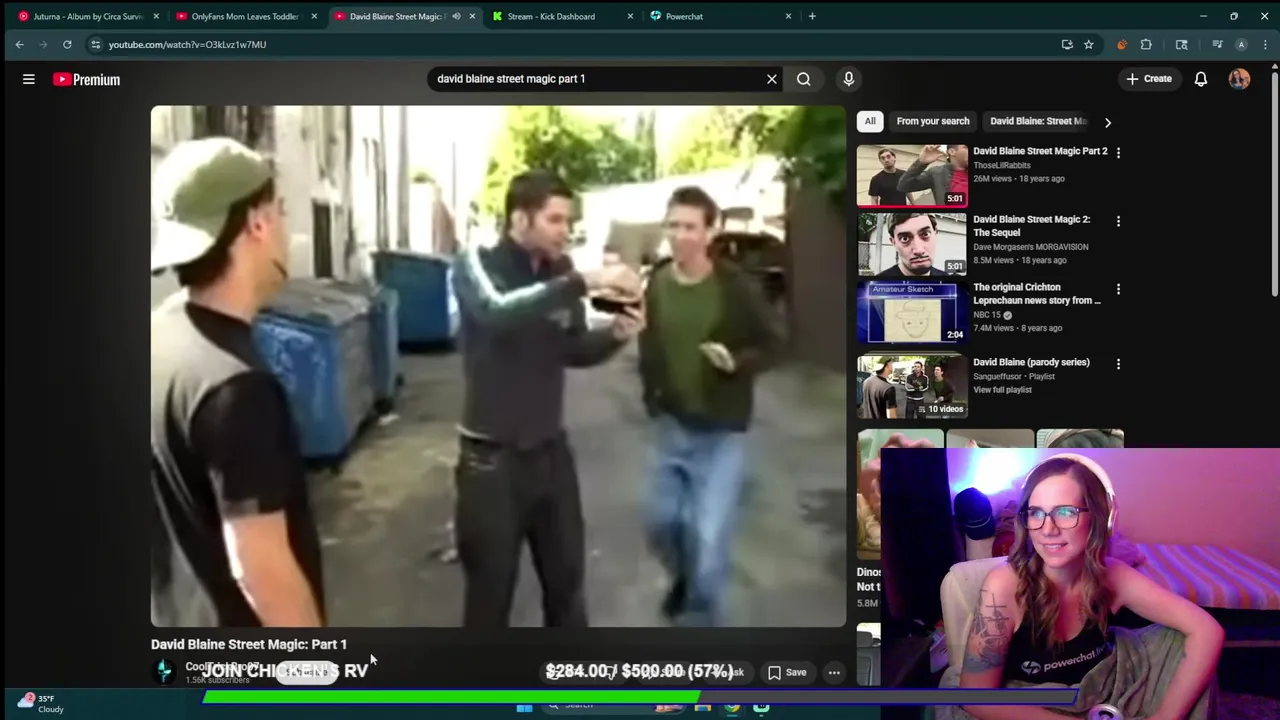Open the YouTube hamburger guide menu

[x=29, y=79]
